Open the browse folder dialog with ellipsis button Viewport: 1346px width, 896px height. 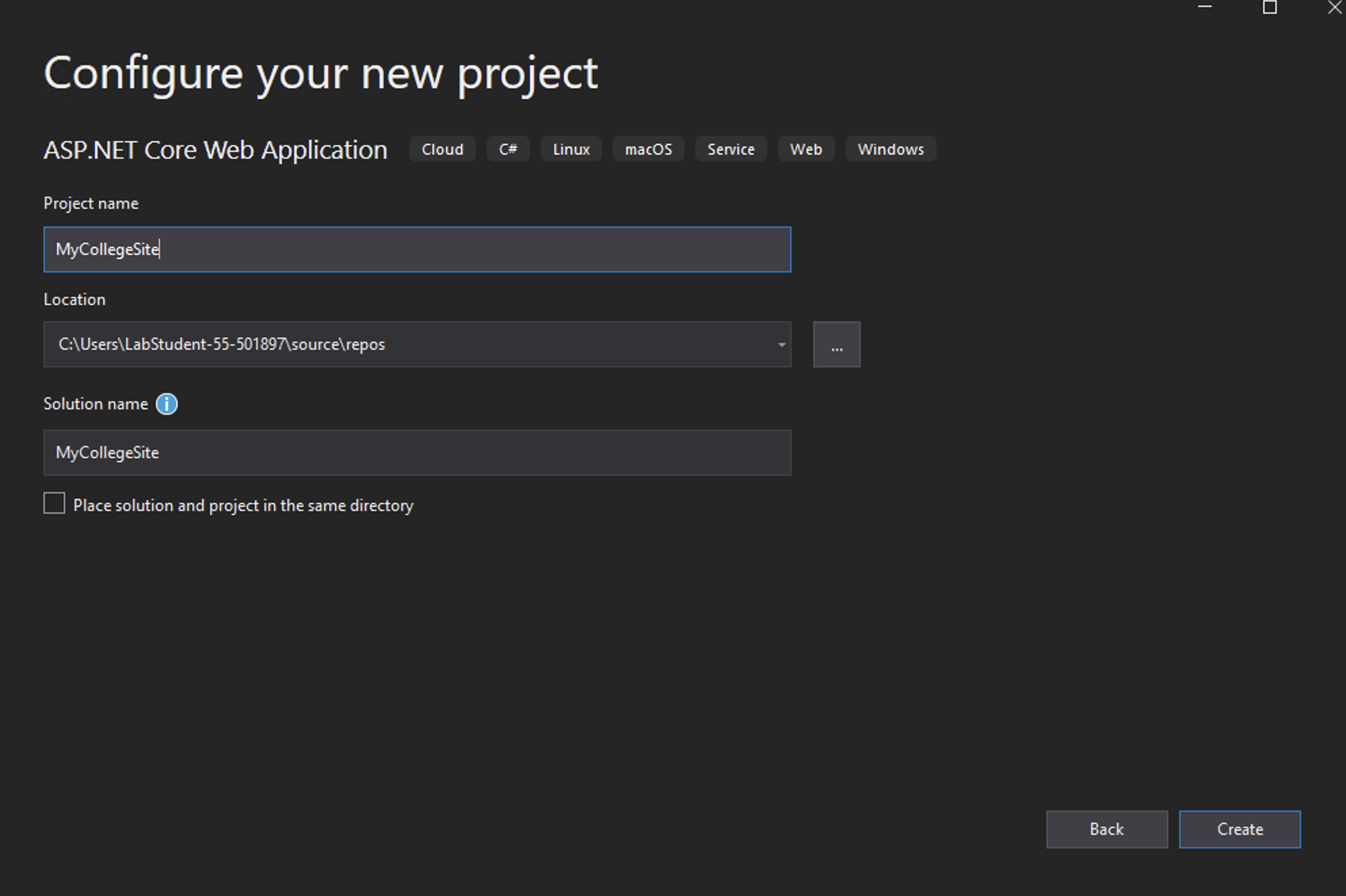coord(836,344)
